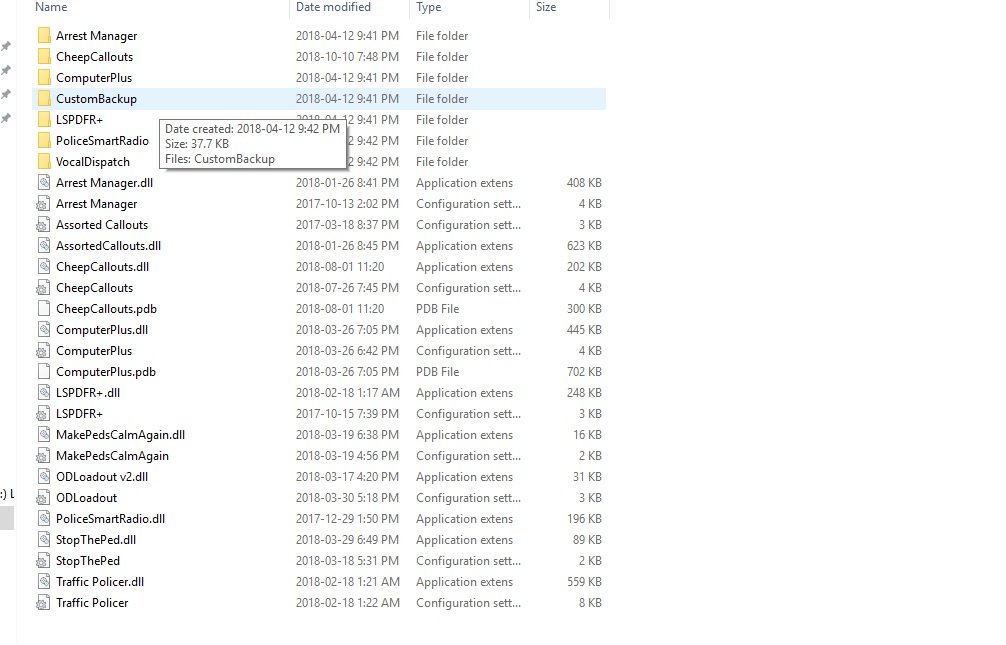Screen dimensions: 1006x645
Task: Select the CustomBackup folder icon
Action: [44, 98]
